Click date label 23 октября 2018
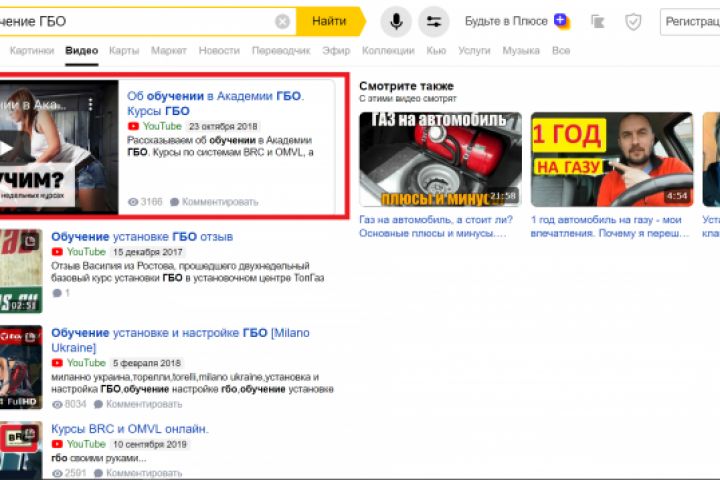720x480 pixels. 223,126
